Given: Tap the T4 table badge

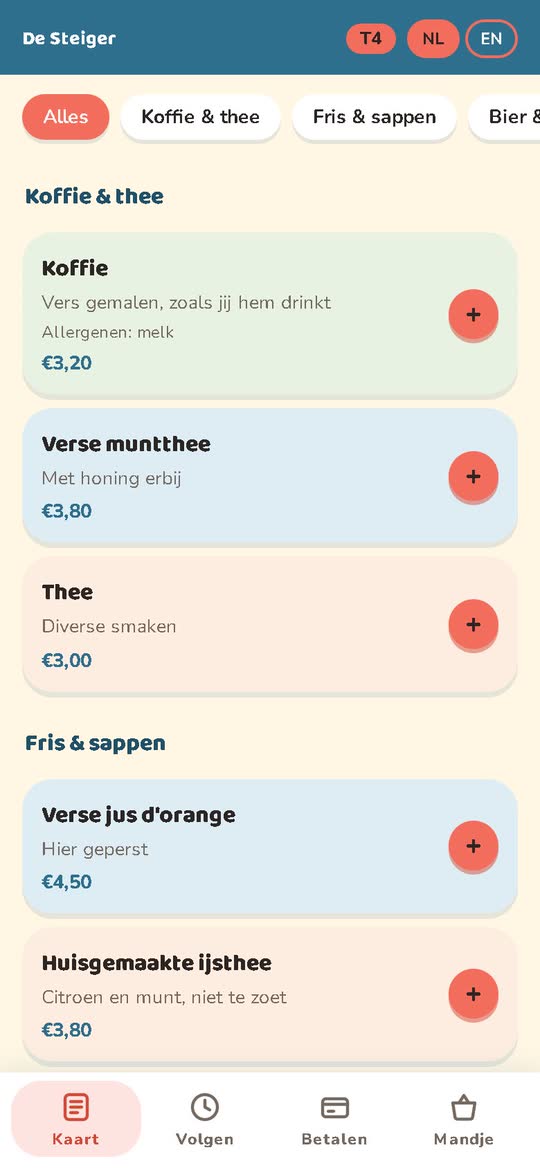Looking at the screenshot, I should [x=371, y=39].
